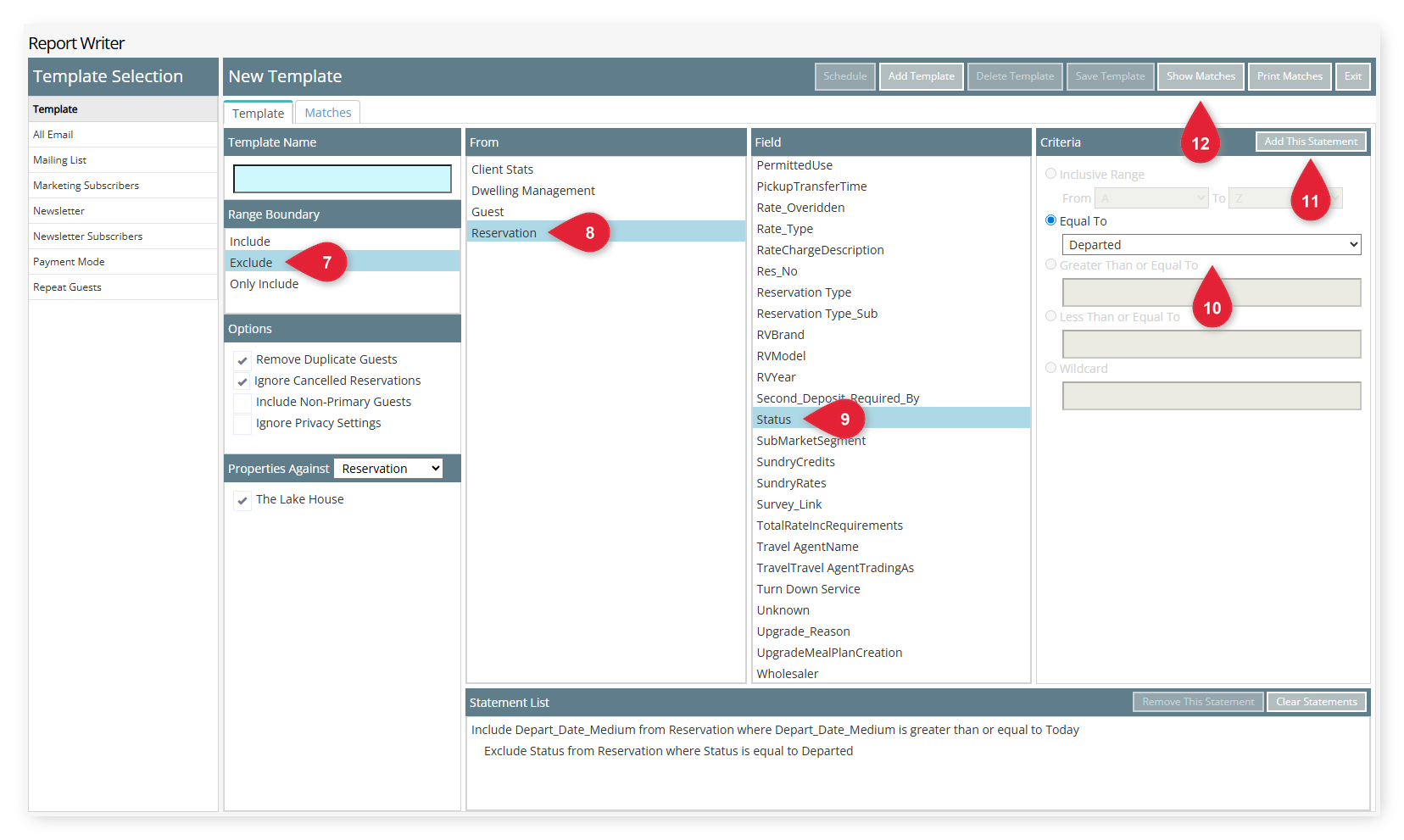
Task: Click Show Matches button
Action: 1201,76
